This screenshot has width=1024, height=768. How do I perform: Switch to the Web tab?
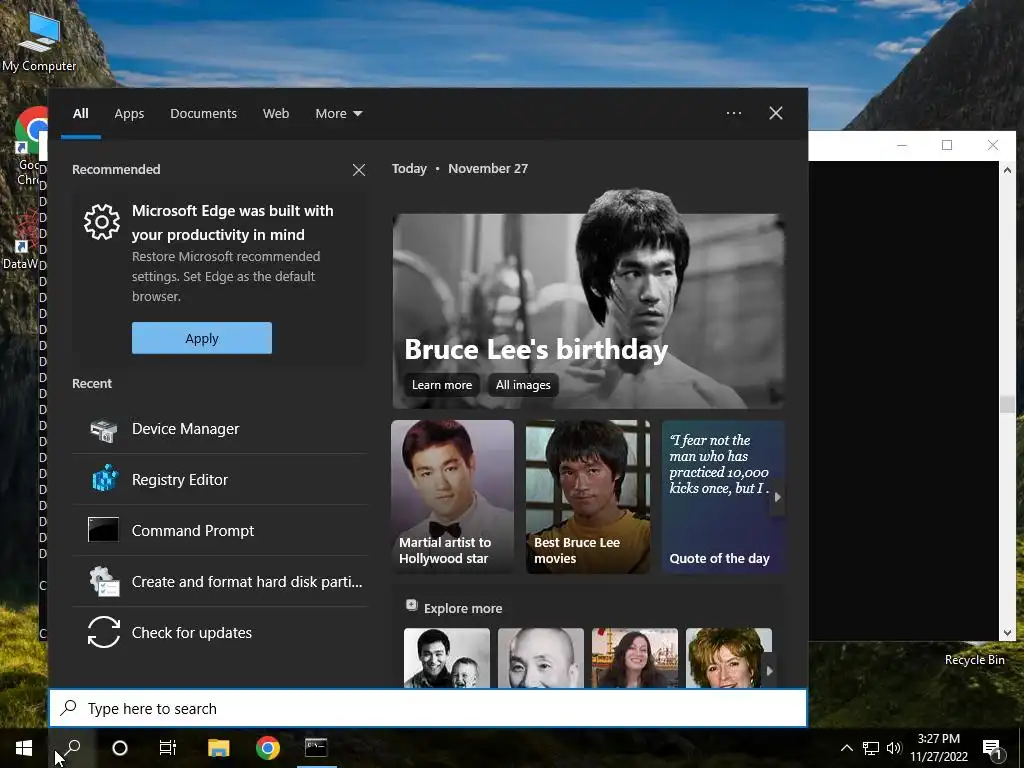click(x=276, y=114)
